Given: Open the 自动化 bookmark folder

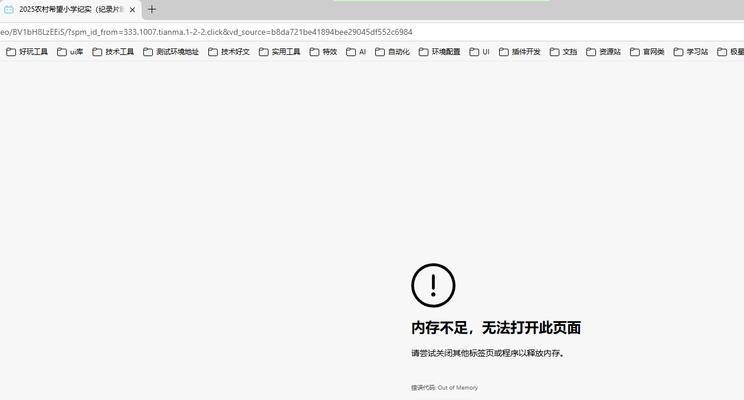Looking at the screenshot, I should 392,52.
